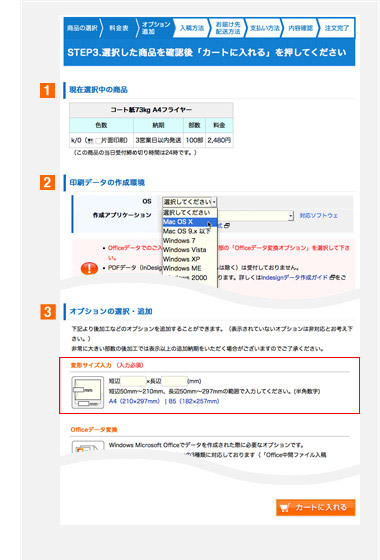
Task: Select Windows 7 in the OS list
Action: tap(190, 240)
